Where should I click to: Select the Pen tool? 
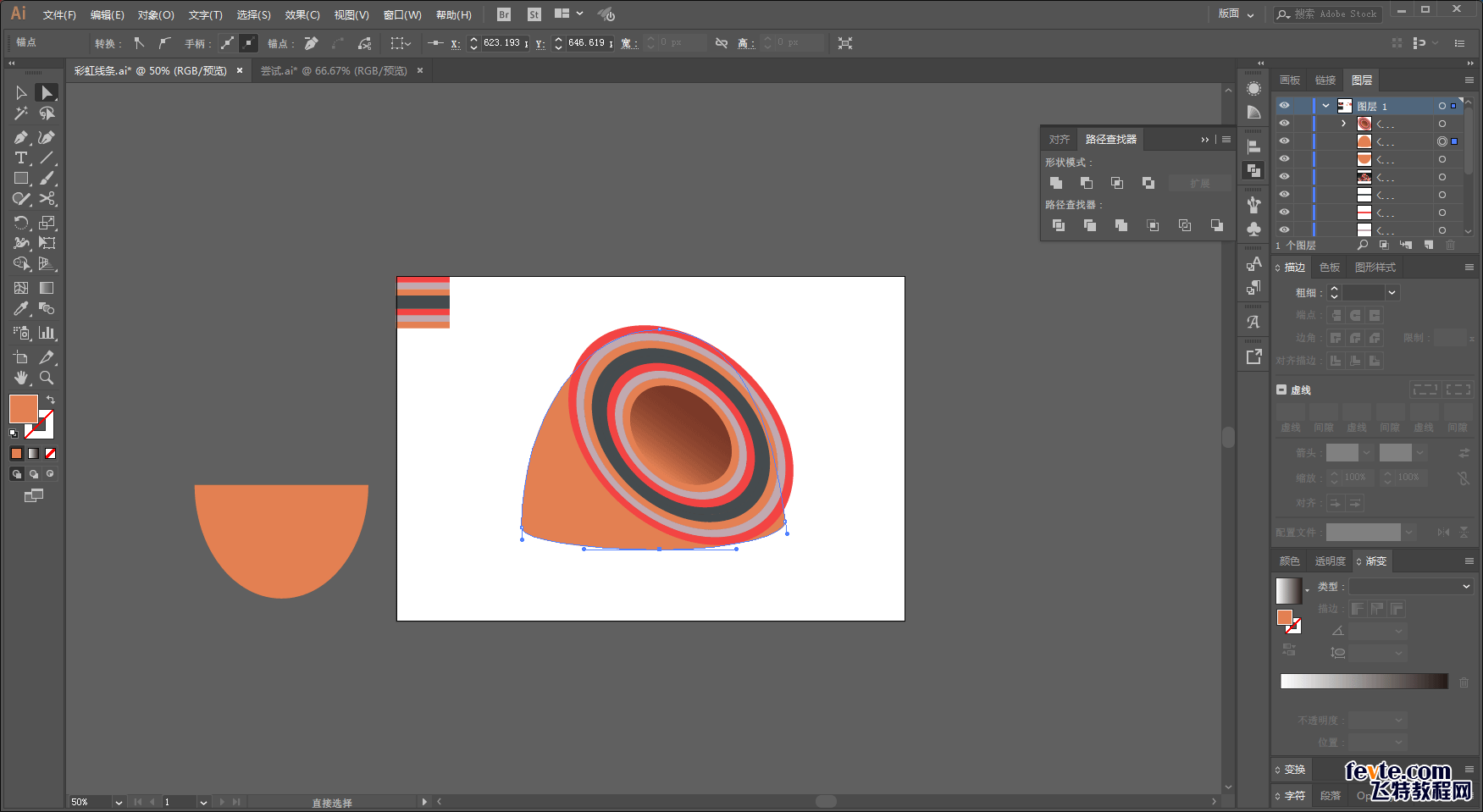[21, 137]
